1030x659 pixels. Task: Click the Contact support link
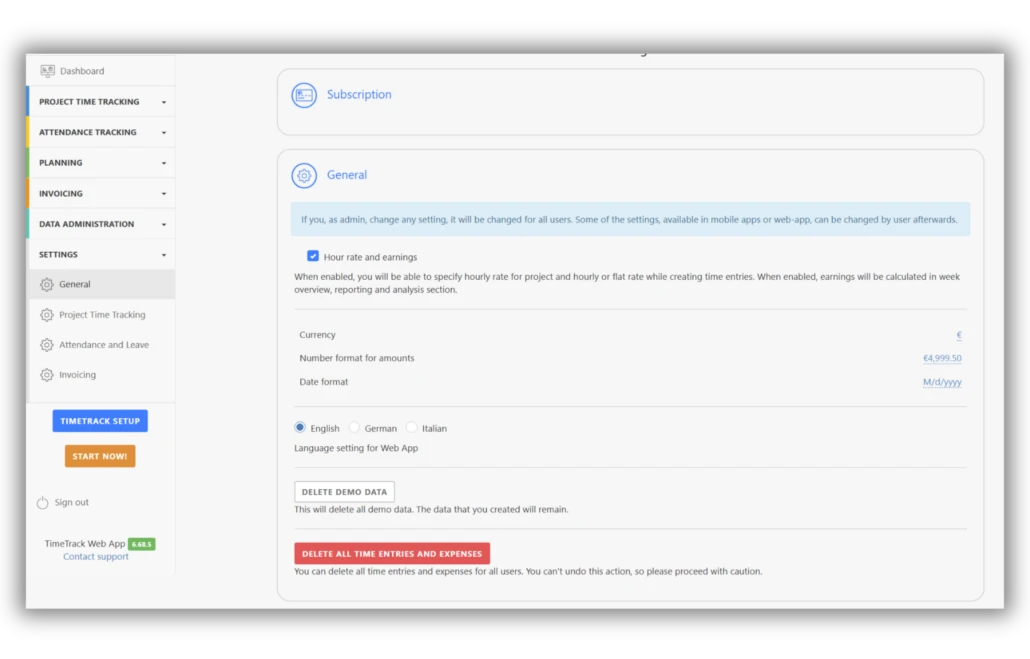click(x=96, y=557)
